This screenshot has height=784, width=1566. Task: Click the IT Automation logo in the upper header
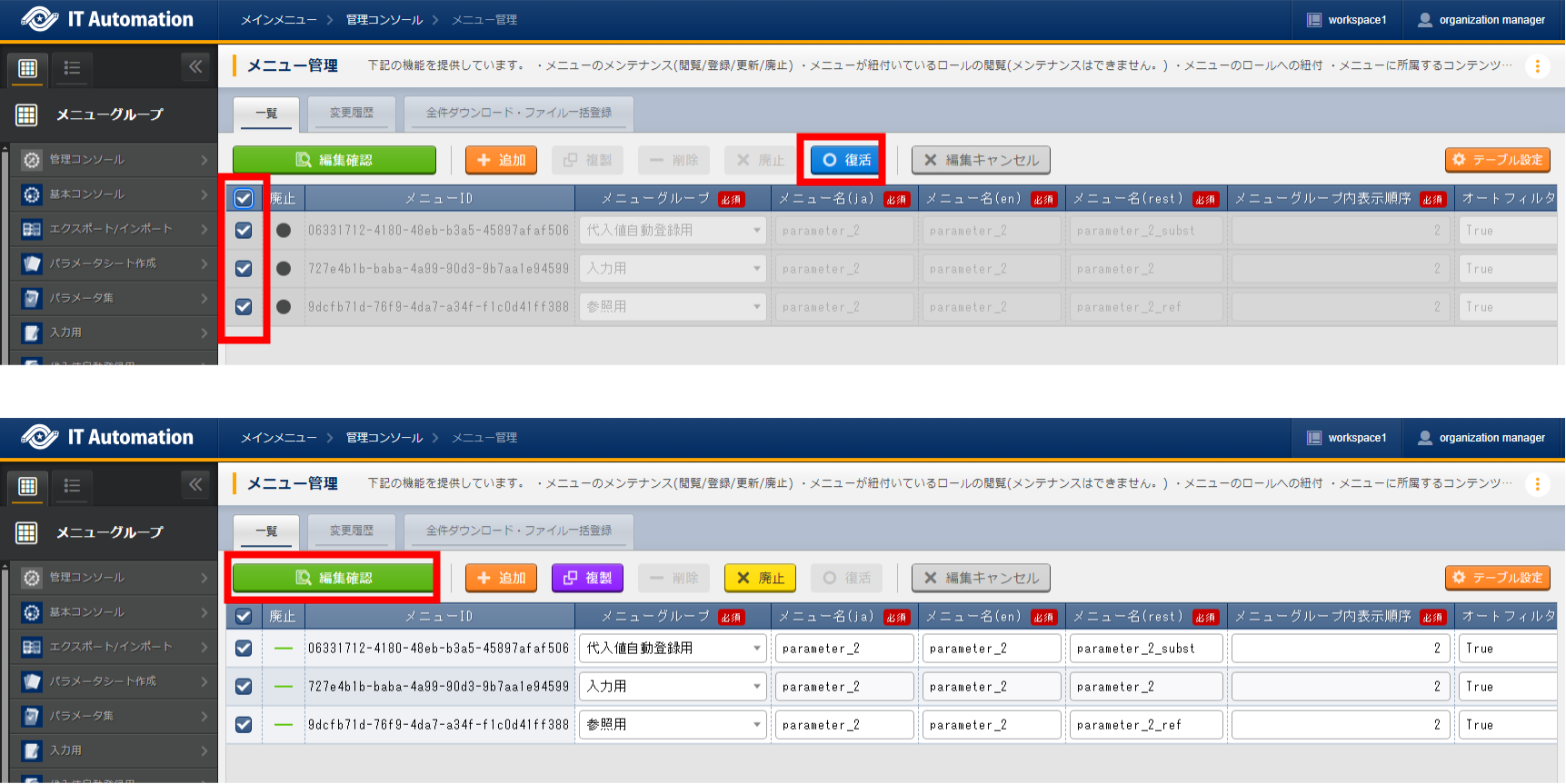pos(107,19)
